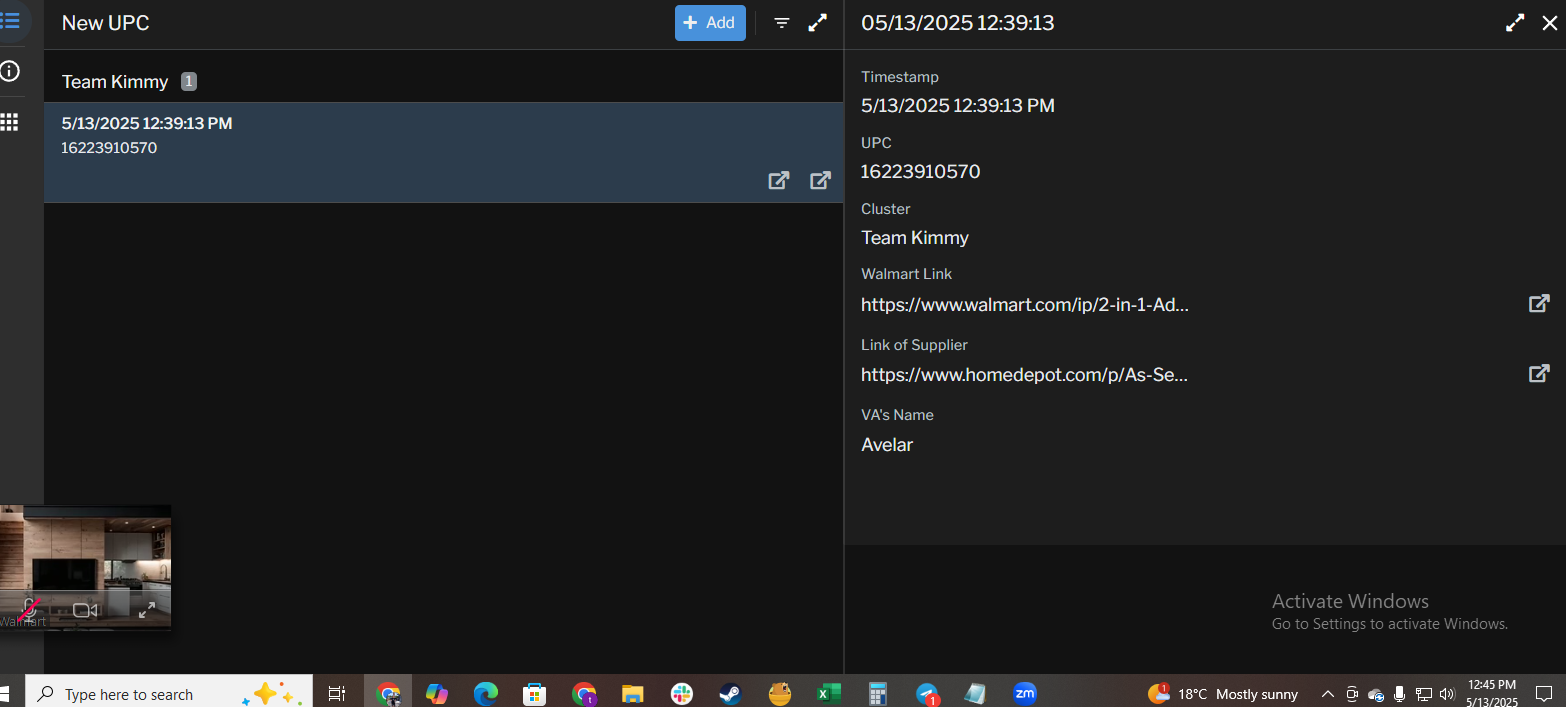Open the apps grid icon in sidebar
Screen dimensions: 1566x707
[10, 122]
